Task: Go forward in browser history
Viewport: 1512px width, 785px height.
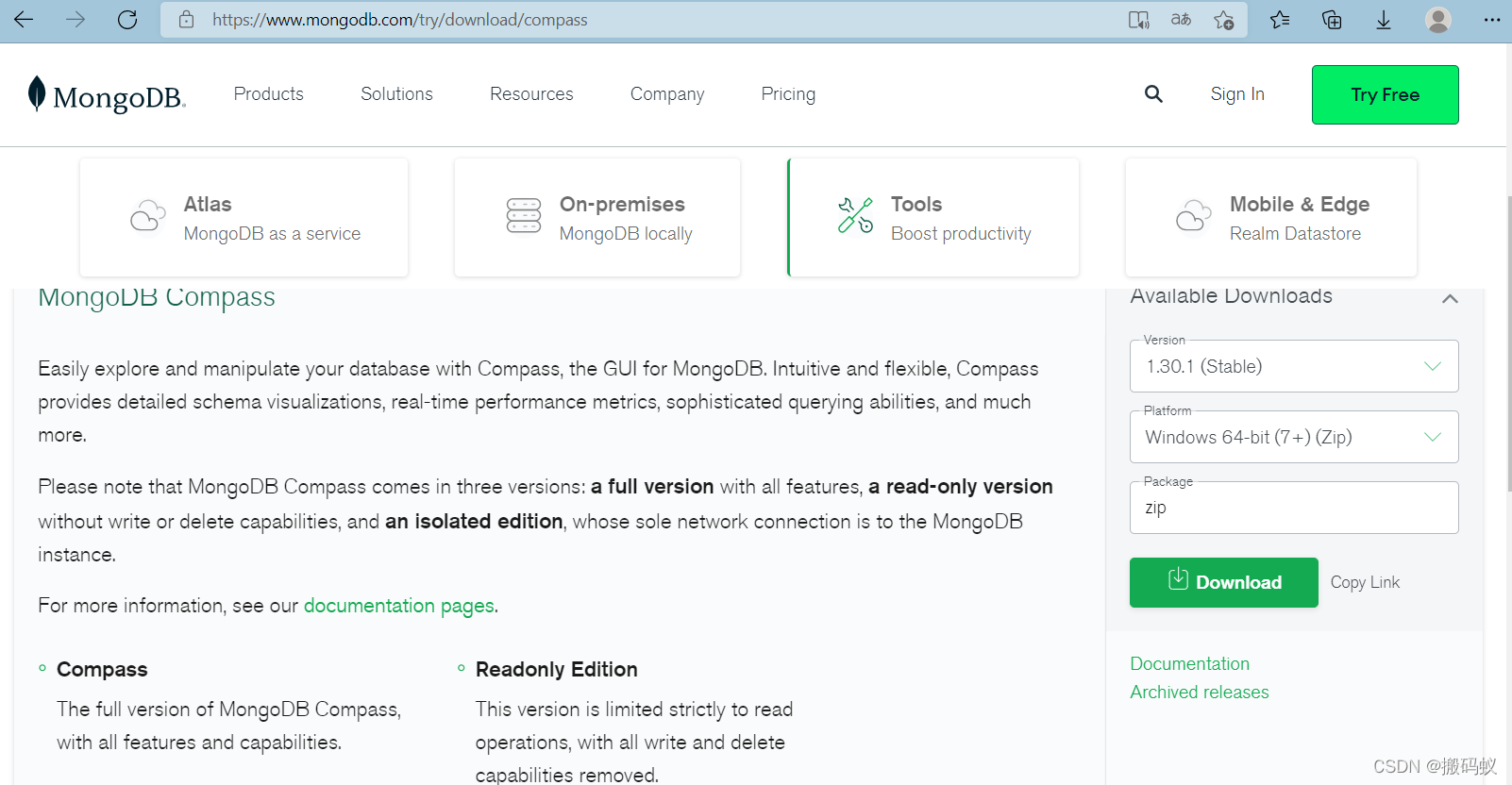Action: 76,20
